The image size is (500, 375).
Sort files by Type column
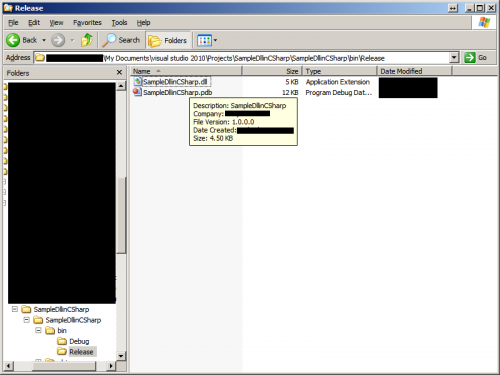pos(339,71)
